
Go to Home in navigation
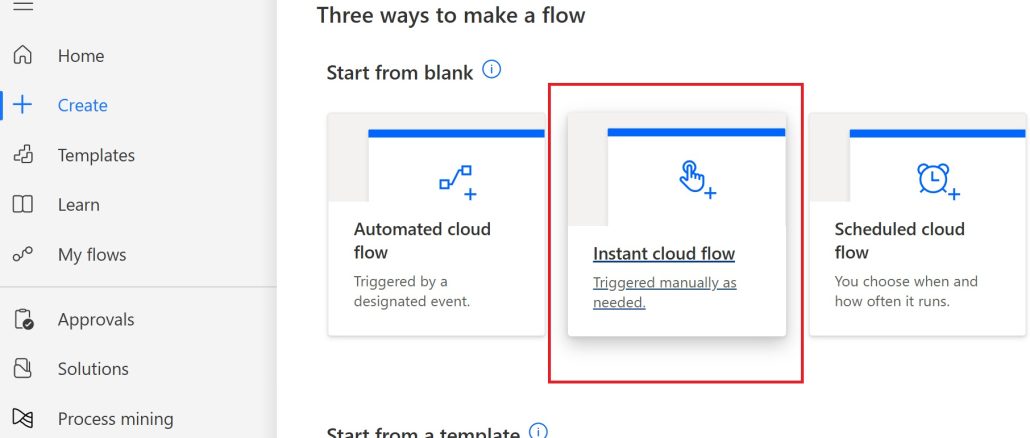coord(81,56)
